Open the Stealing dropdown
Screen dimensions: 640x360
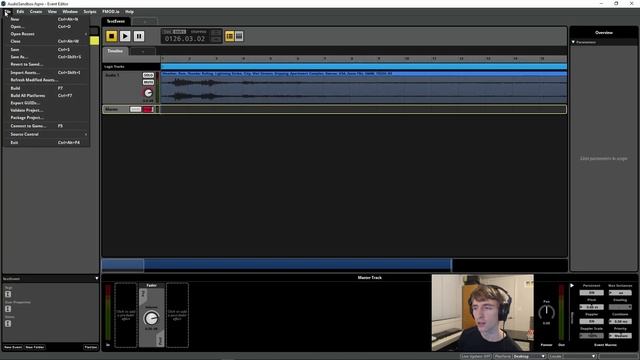(x=620, y=307)
